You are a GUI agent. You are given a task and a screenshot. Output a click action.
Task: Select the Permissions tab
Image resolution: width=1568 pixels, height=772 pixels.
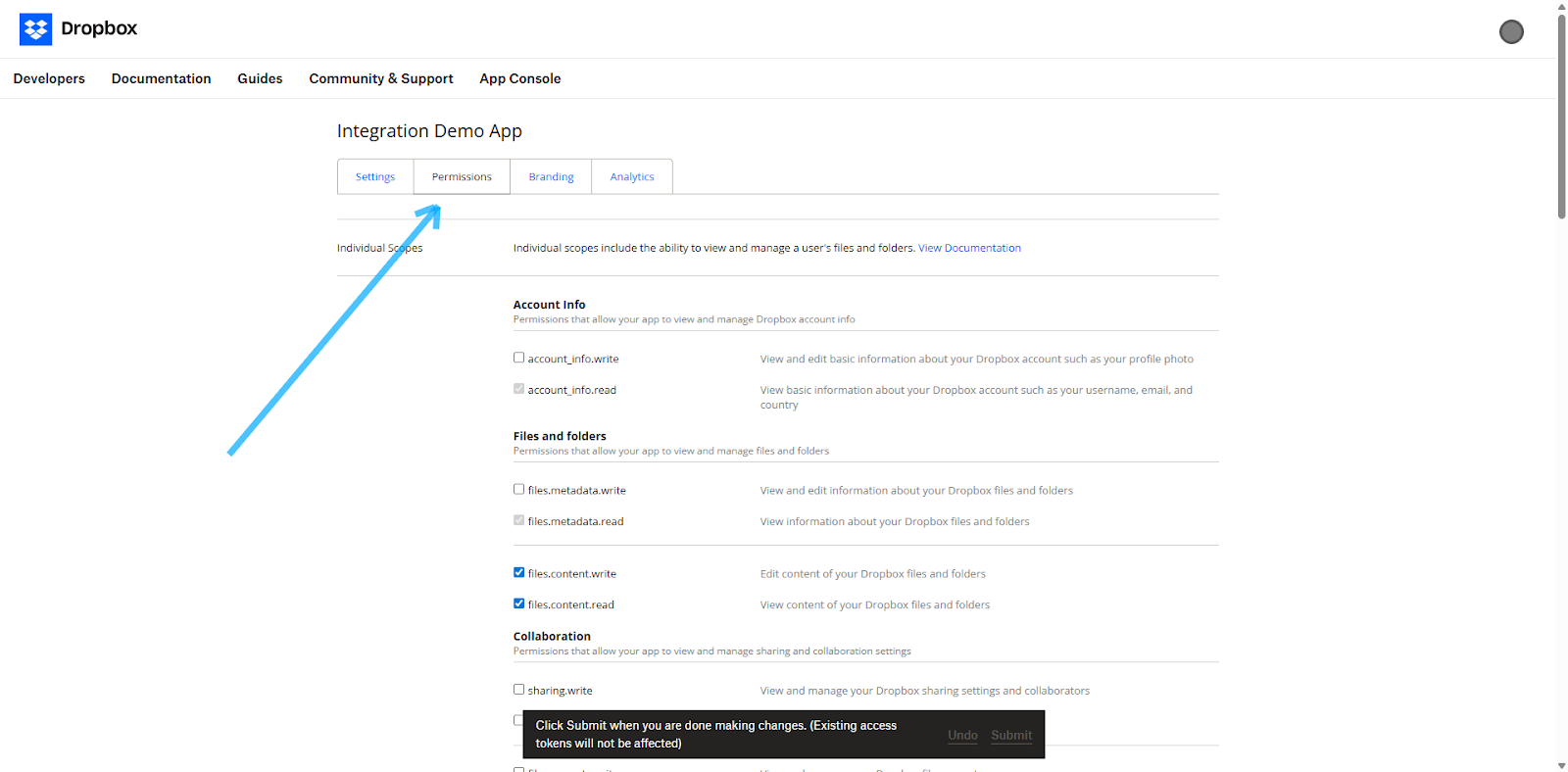coord(462,176)
